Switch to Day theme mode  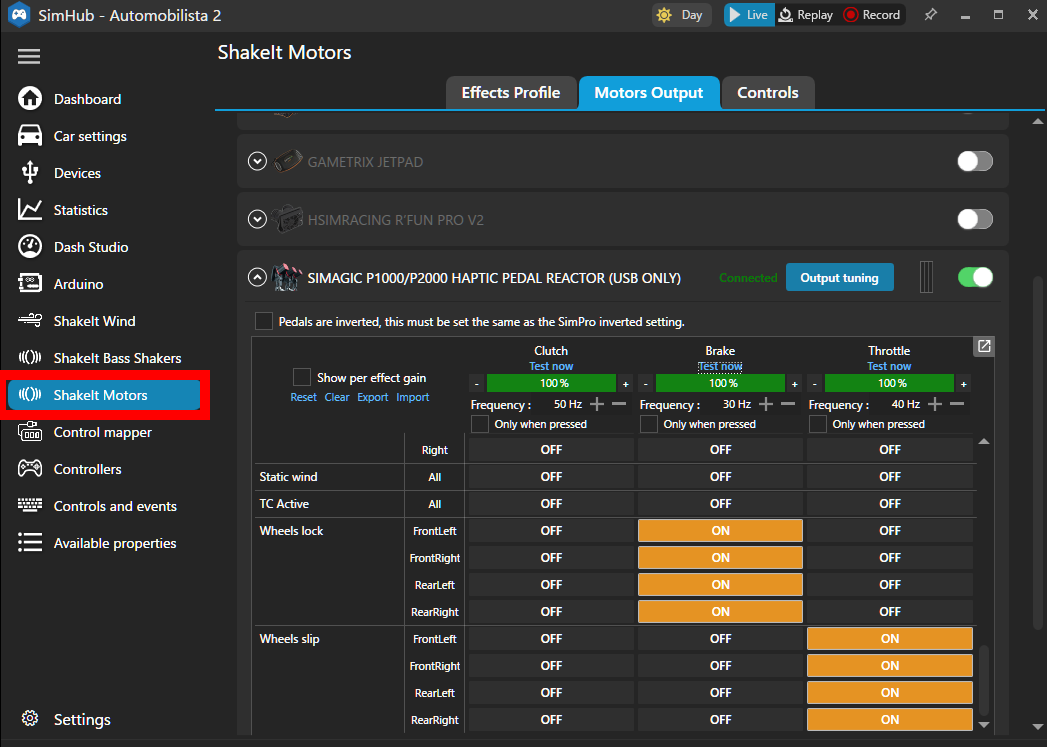(x=680, y=15)
